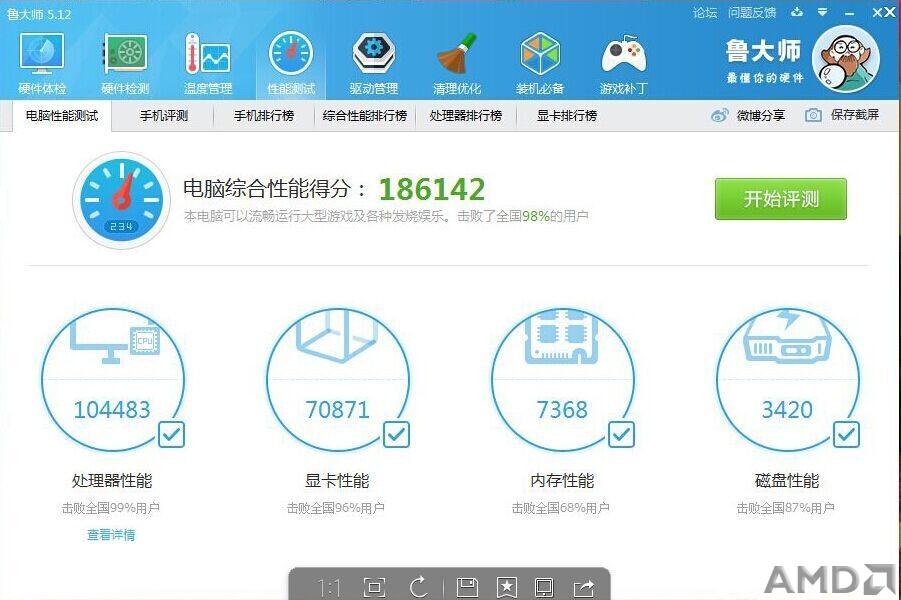
Task: Switch to 综合性能排行榜 tab
Action: (365, 116)
